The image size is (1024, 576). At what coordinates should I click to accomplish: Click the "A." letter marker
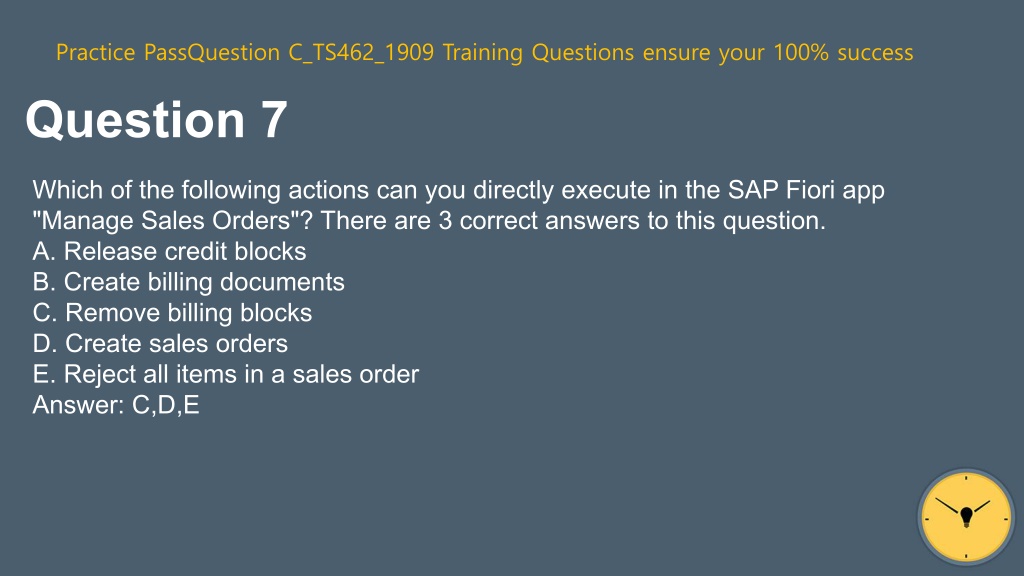pyautogui.click(x=44, y=251)
